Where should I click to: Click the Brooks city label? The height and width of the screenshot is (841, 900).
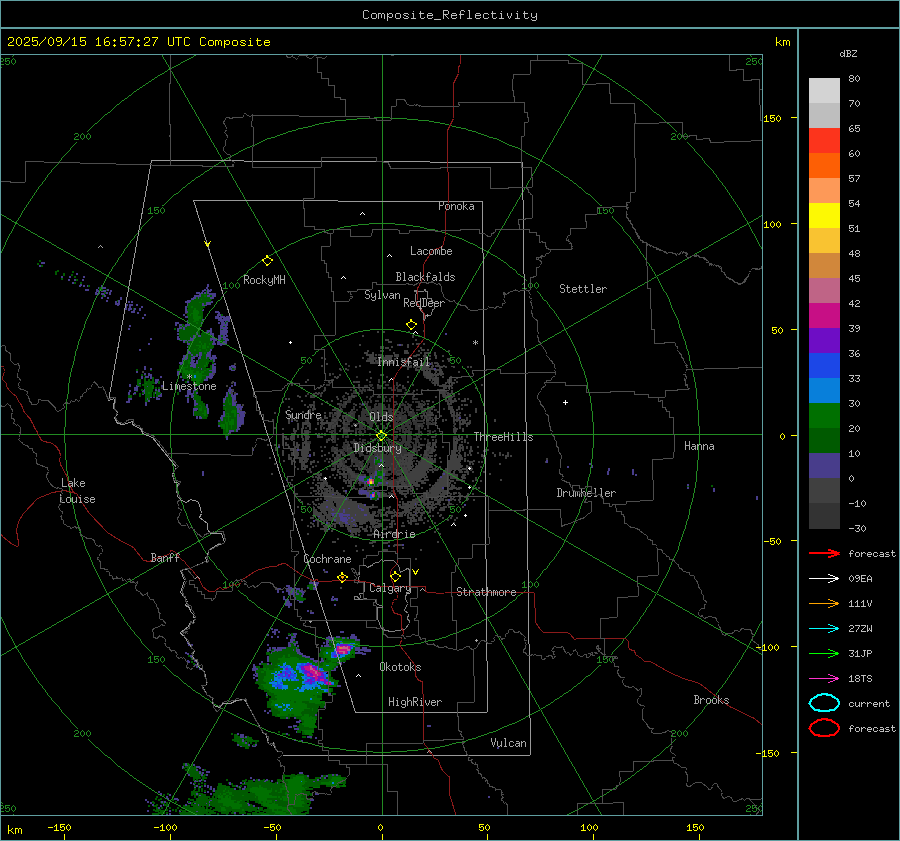click(x=711, y=700)
